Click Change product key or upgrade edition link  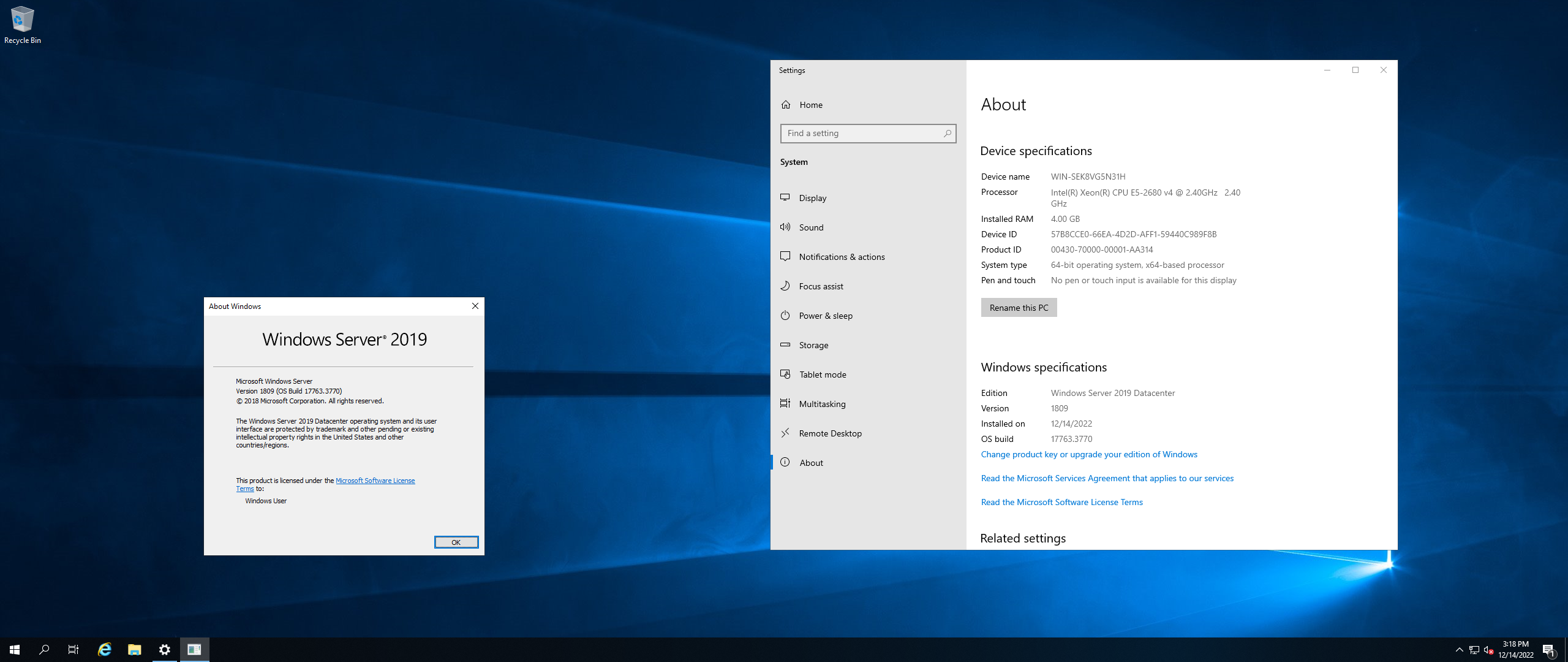click(1089, 454)
